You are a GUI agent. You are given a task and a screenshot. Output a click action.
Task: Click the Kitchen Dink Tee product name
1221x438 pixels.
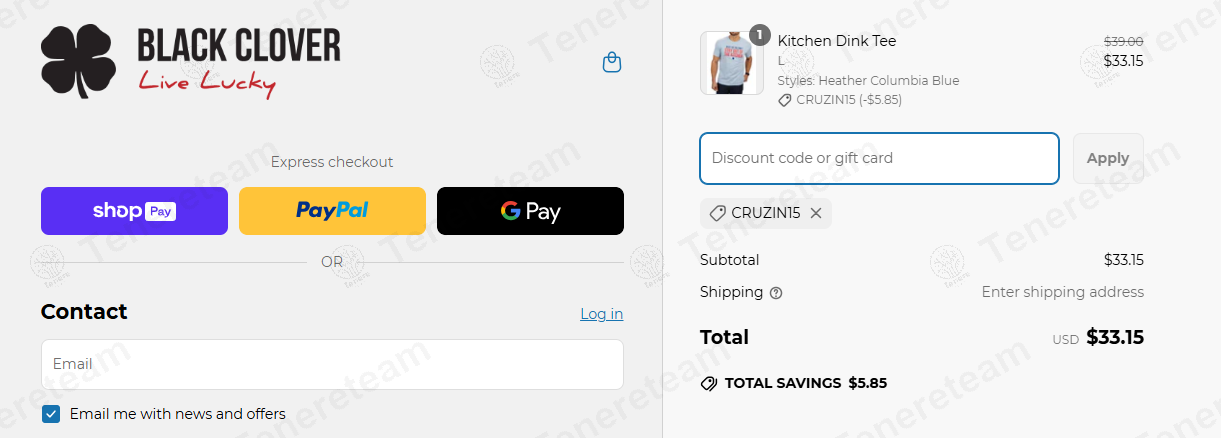(x=837, y=41)
